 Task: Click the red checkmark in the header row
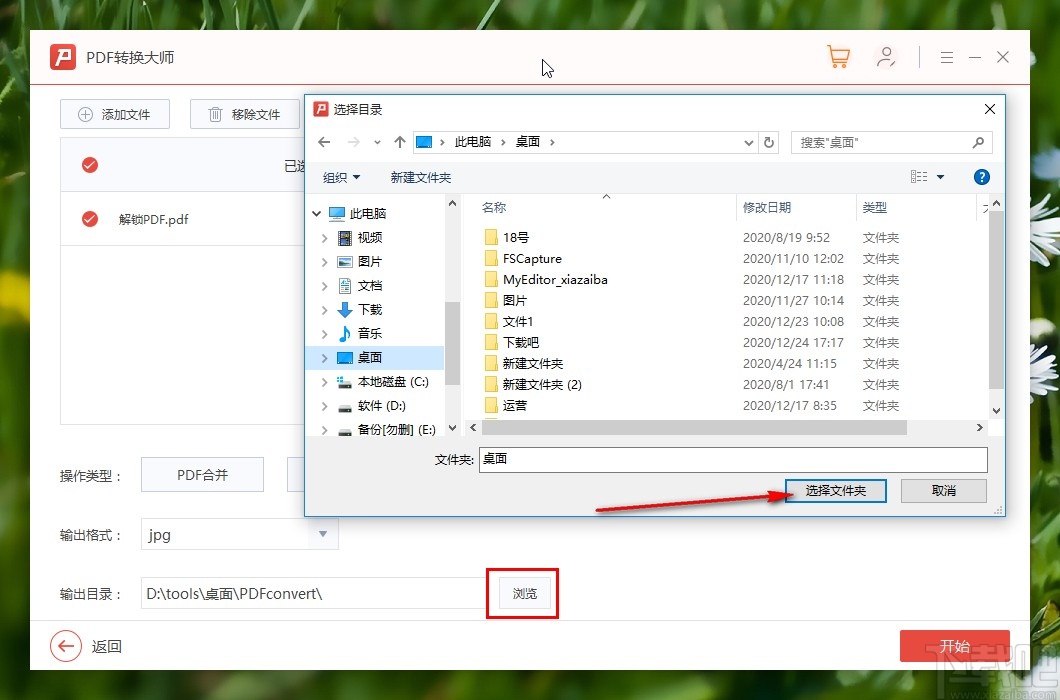89,164
